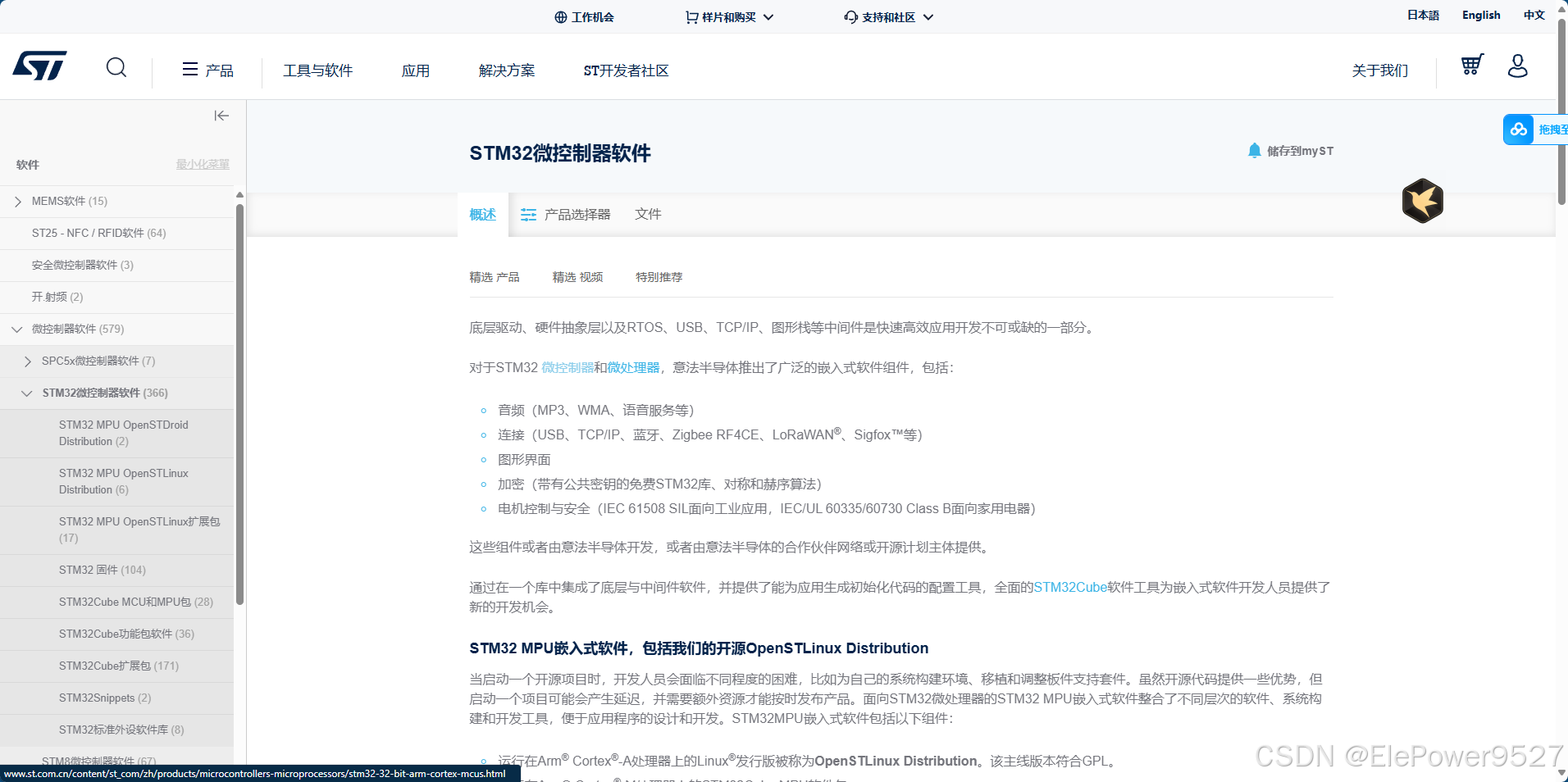The image size is (1568, 782).
Task: Collapse the 微控制器软件 (579) chevron
Action: [17, 330]
